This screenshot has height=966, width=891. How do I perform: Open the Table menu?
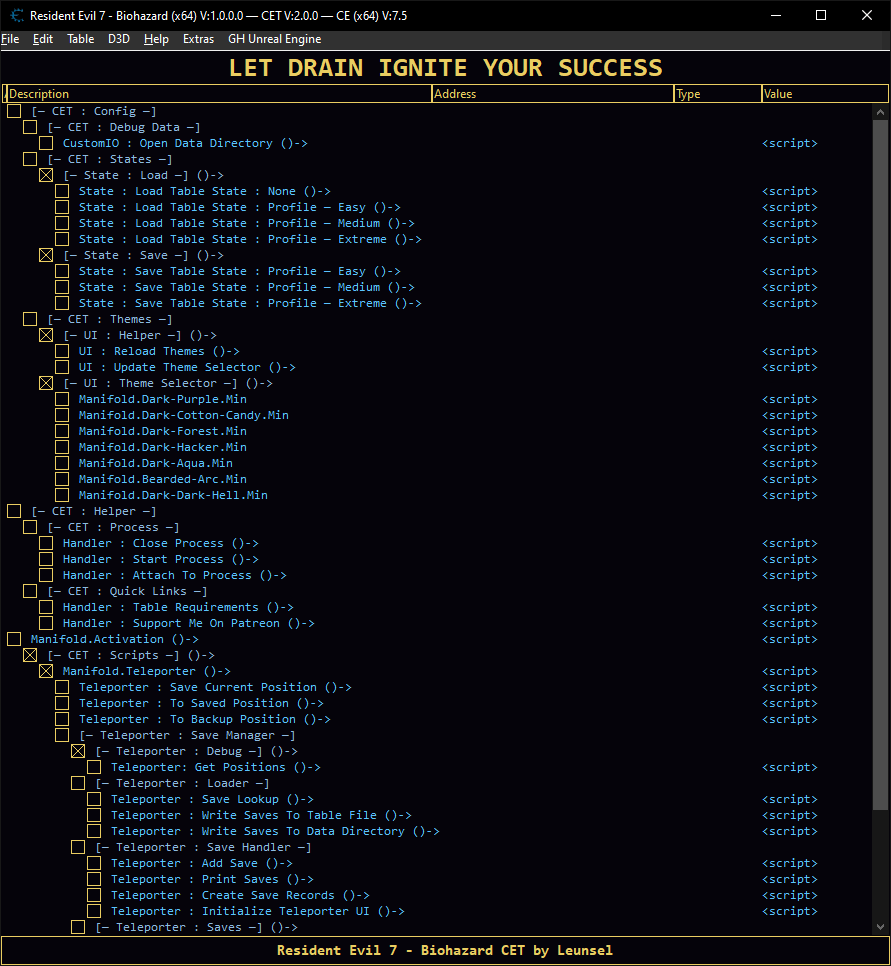click(81, 39)
